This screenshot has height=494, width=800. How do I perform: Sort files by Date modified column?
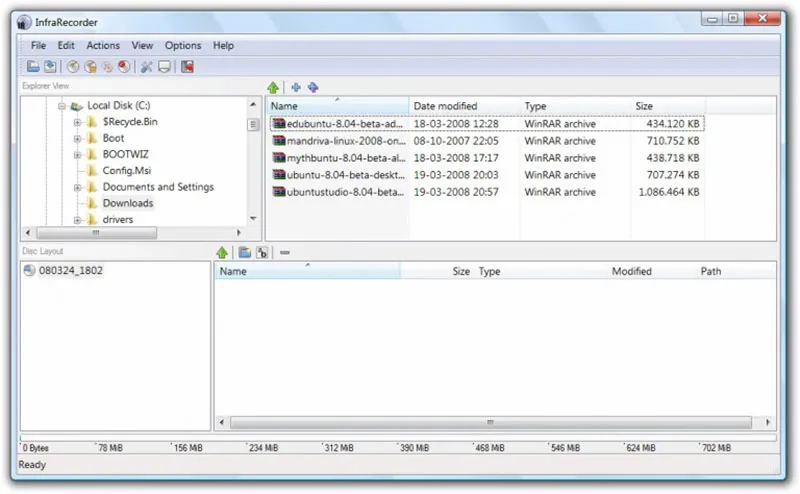coord(464,106)
